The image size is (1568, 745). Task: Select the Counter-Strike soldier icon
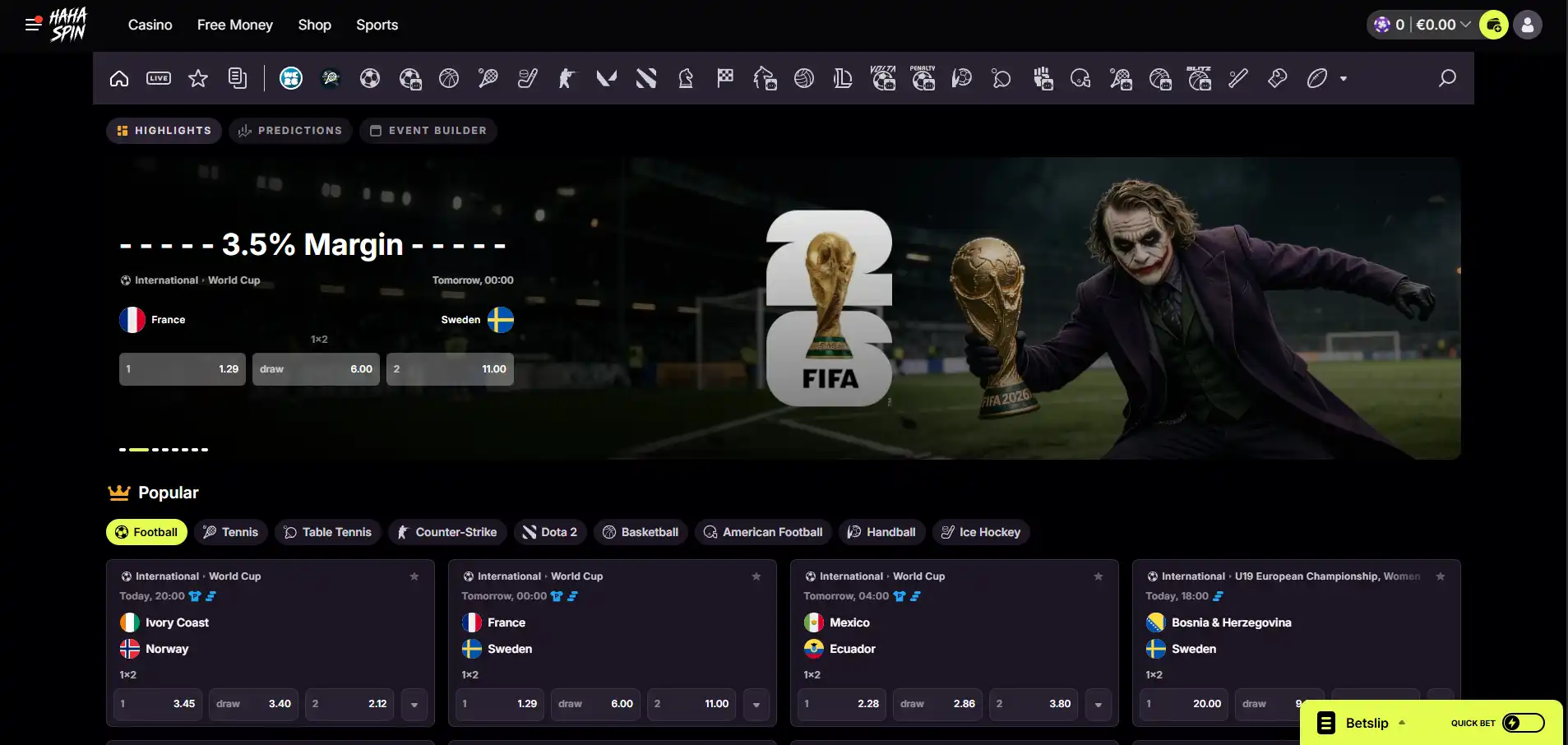567,78
